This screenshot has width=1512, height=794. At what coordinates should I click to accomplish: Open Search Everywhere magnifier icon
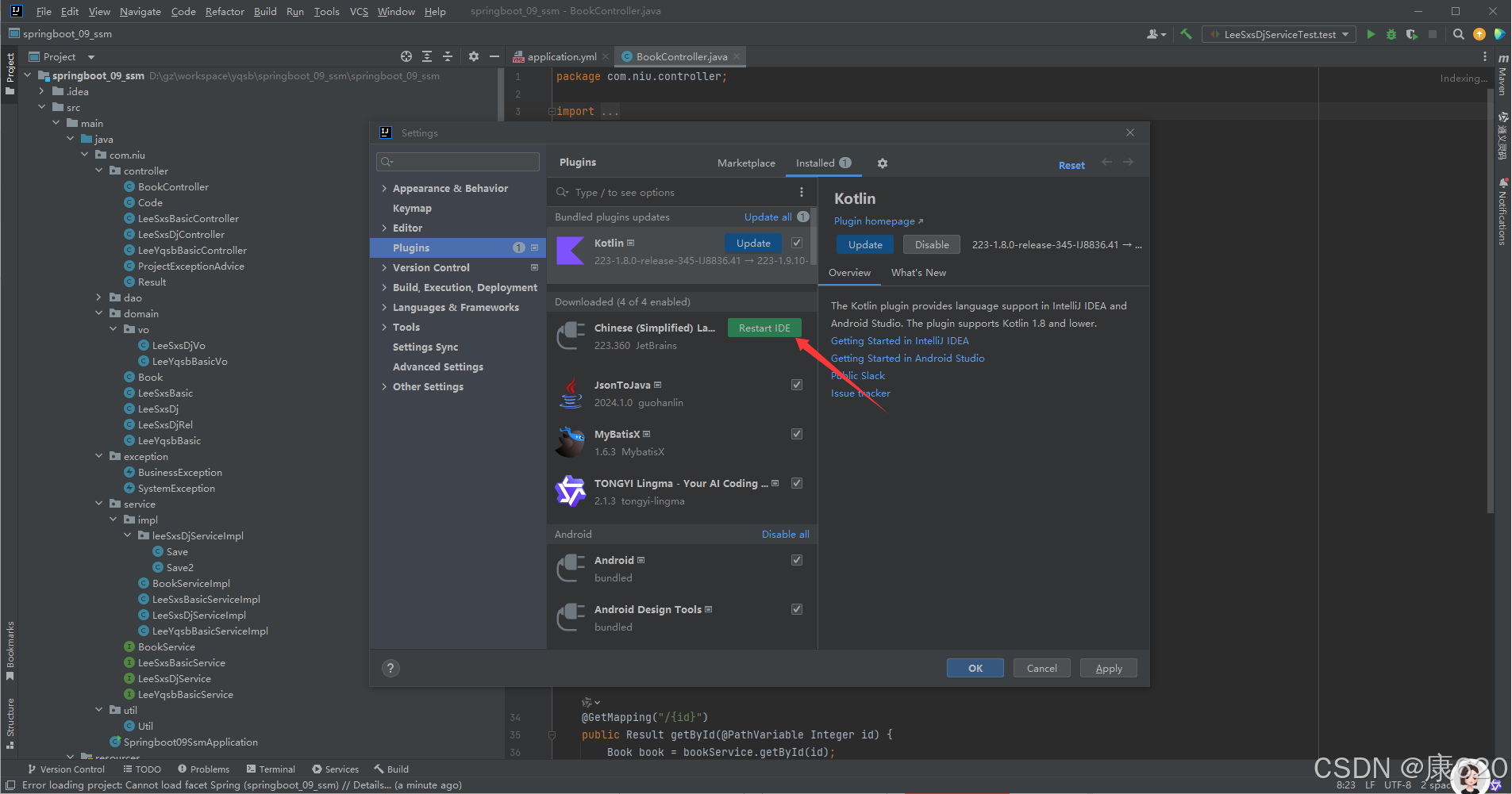tap(1459, 34)
